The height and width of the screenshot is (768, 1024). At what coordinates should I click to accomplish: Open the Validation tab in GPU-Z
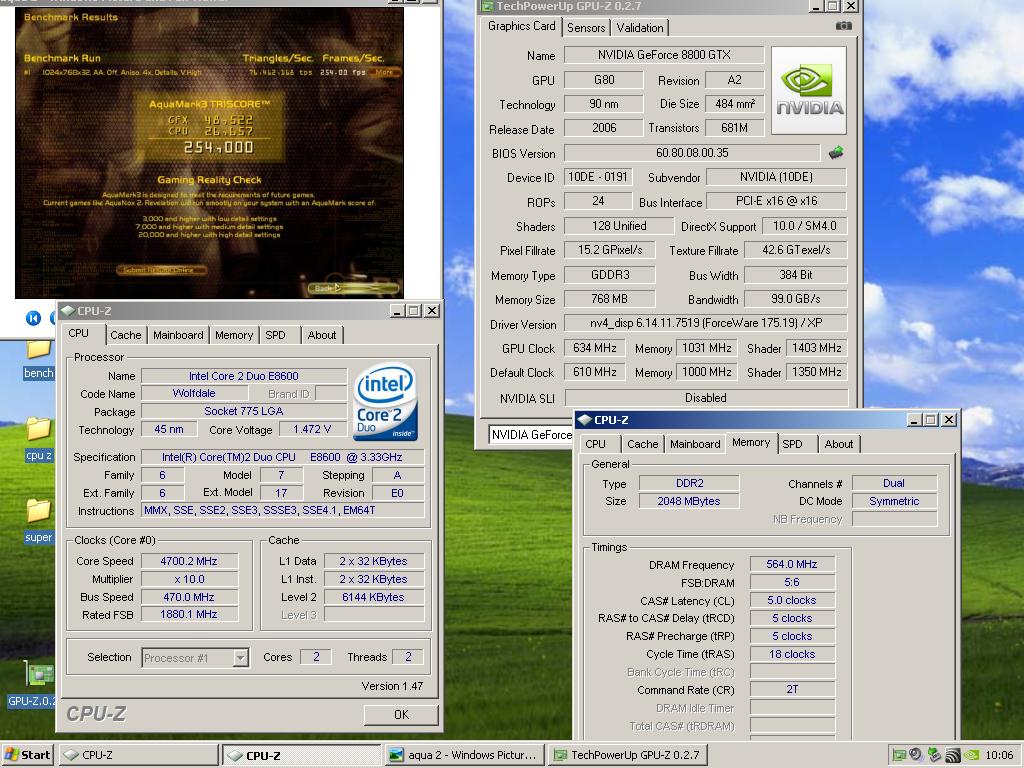(x=640, y=27)
